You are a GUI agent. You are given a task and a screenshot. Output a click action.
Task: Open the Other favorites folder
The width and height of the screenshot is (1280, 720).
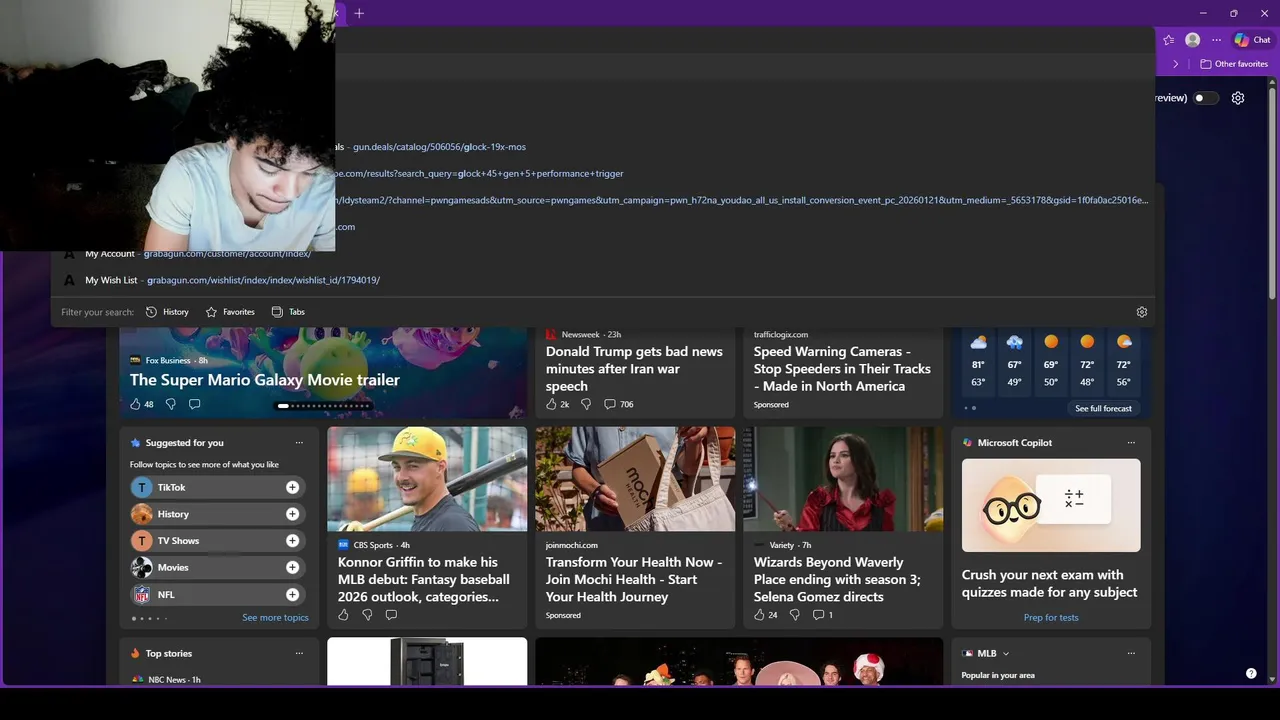pyautogui.click(x=1234, y=64)
